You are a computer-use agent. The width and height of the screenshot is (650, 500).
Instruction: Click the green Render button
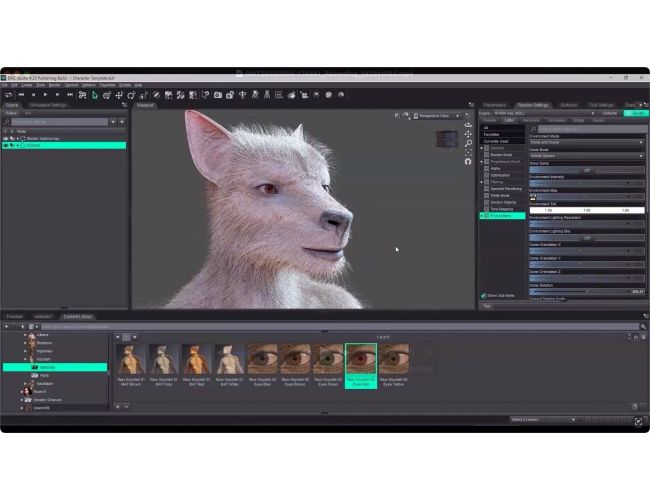[636, 113]
